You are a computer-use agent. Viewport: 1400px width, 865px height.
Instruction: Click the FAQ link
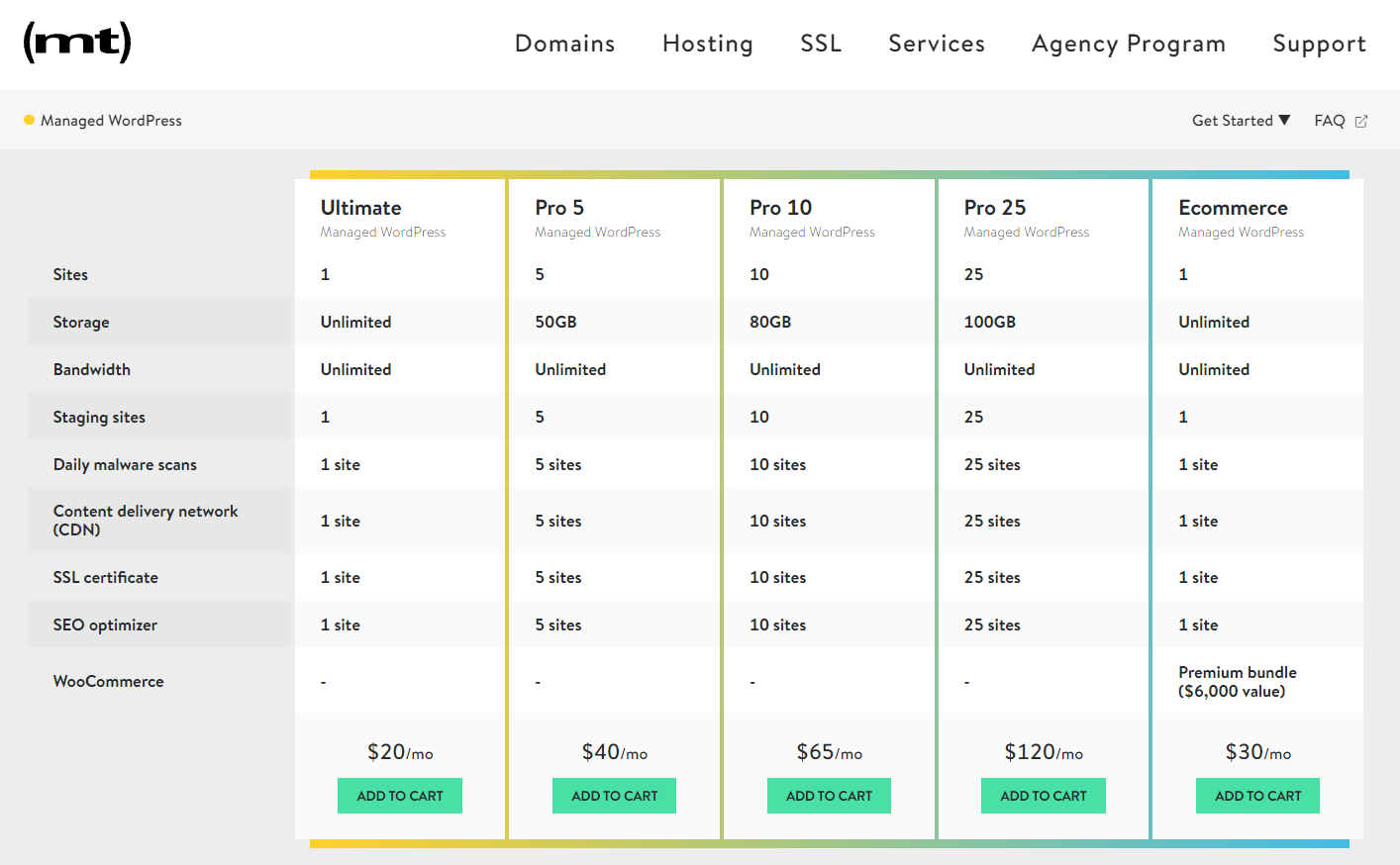pyautogui.click(x=1329, y=120)
